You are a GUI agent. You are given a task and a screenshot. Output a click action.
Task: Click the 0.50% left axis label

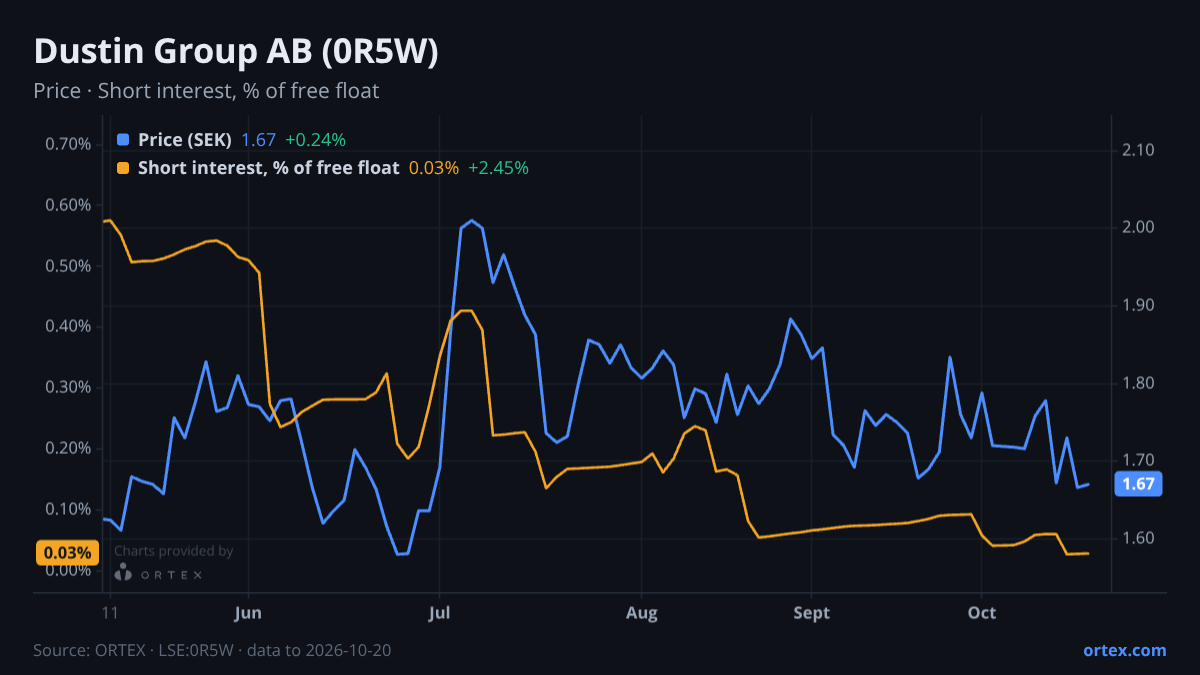(x=68, y=266)
